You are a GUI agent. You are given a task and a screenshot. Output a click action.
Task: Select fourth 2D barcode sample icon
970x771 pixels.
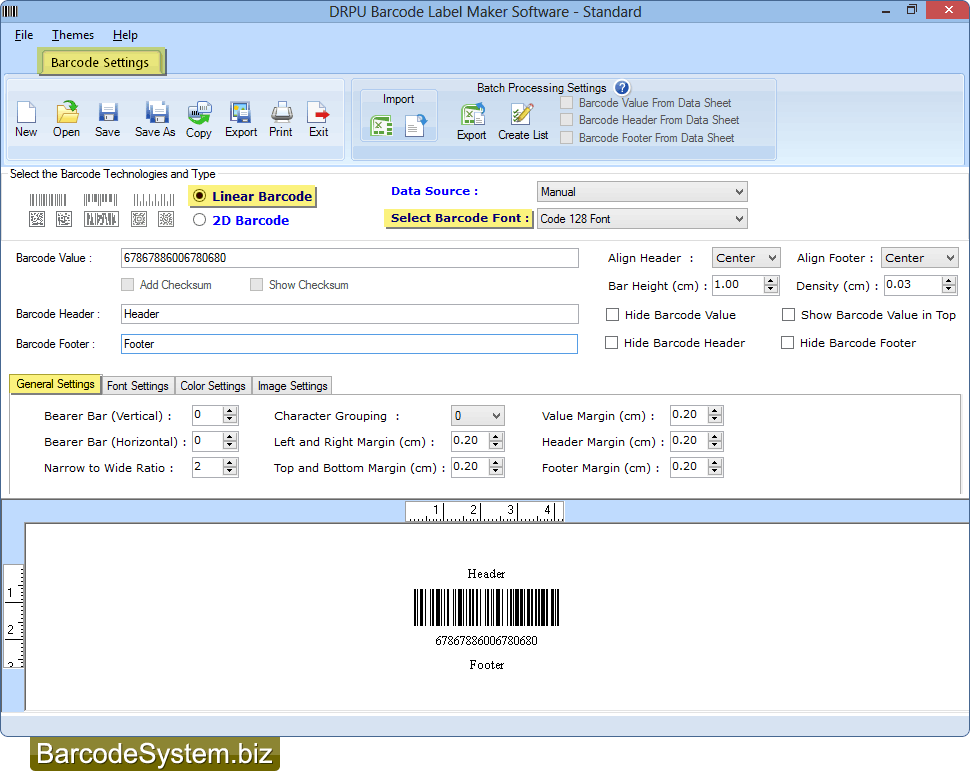pyautogui.click(x=139, y=219)
